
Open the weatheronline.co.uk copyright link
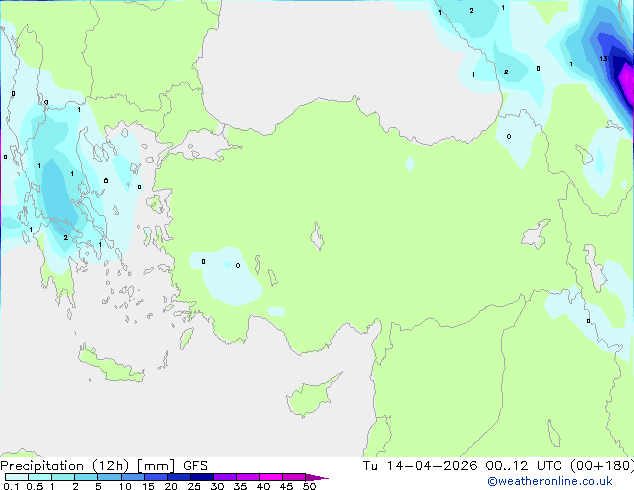point(549,481)
